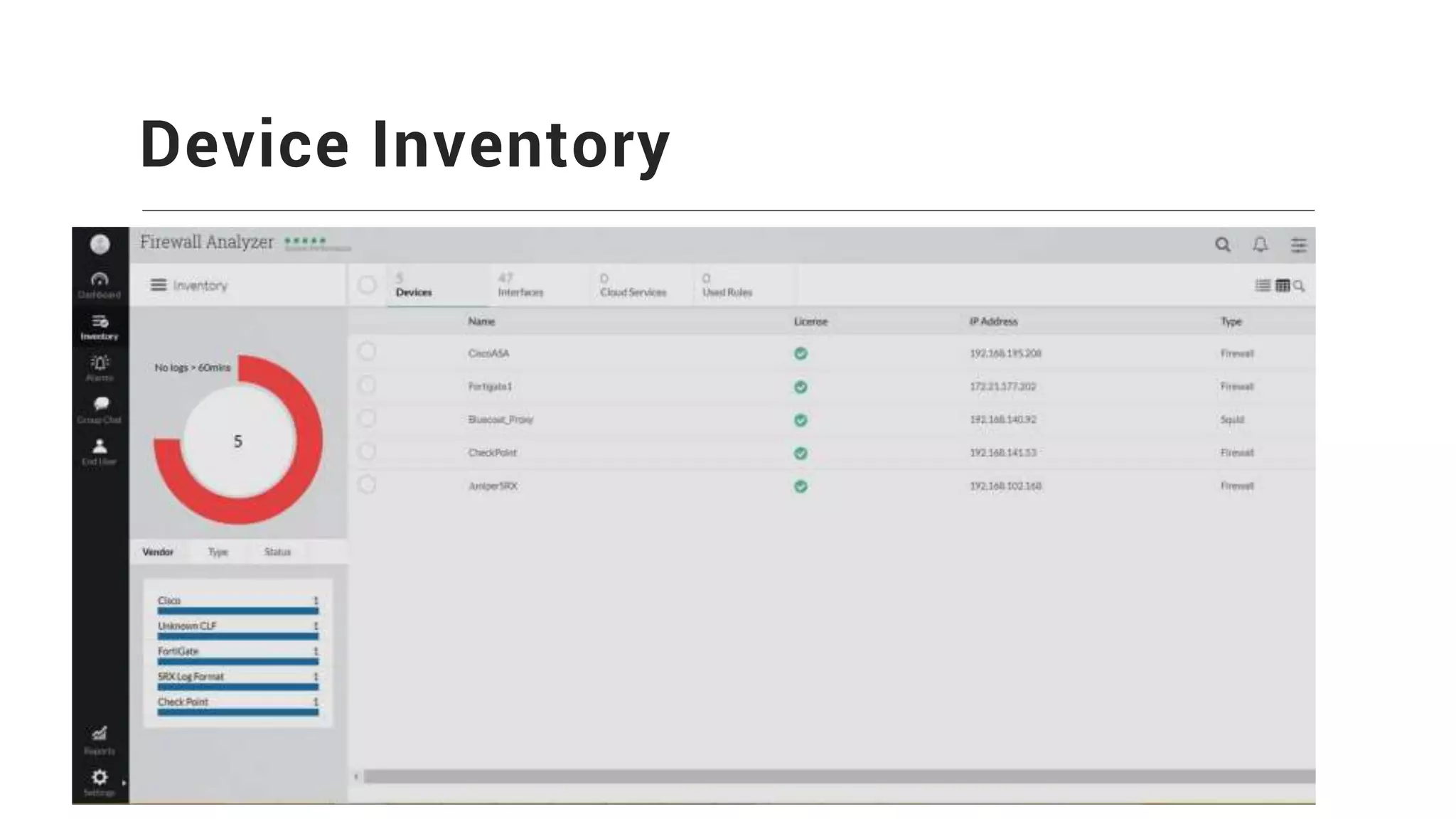
Task: Click license status icon for JuniperSRX
Action: (x=801, y=486)
